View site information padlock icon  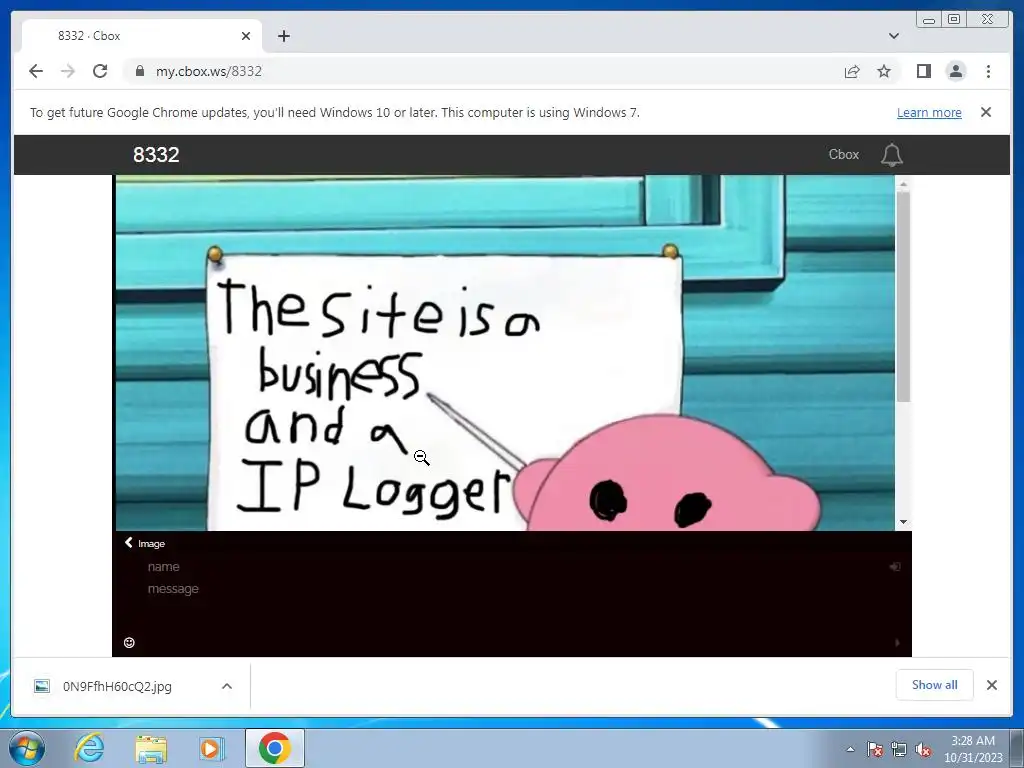[139, 71]
